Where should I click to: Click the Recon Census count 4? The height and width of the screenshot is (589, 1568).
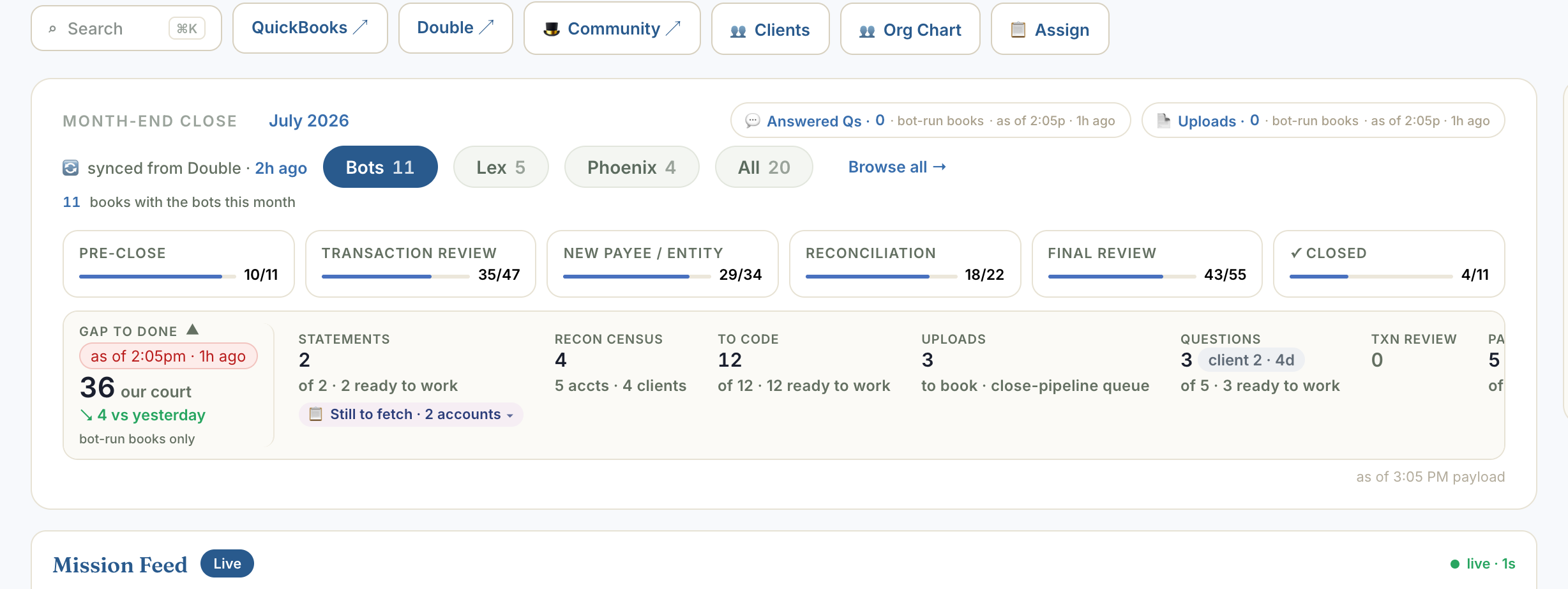coord(561,360)
